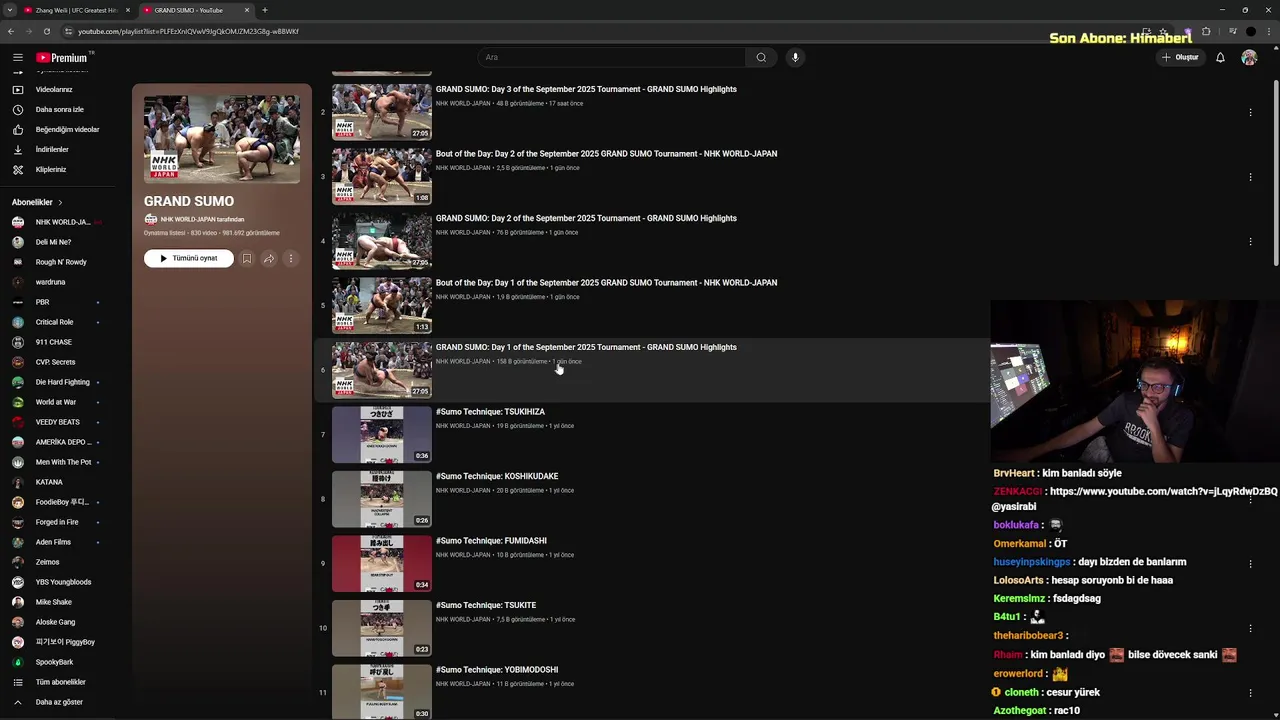Open #Sumo Technique: TSUKITE video title

coord(486,605)
